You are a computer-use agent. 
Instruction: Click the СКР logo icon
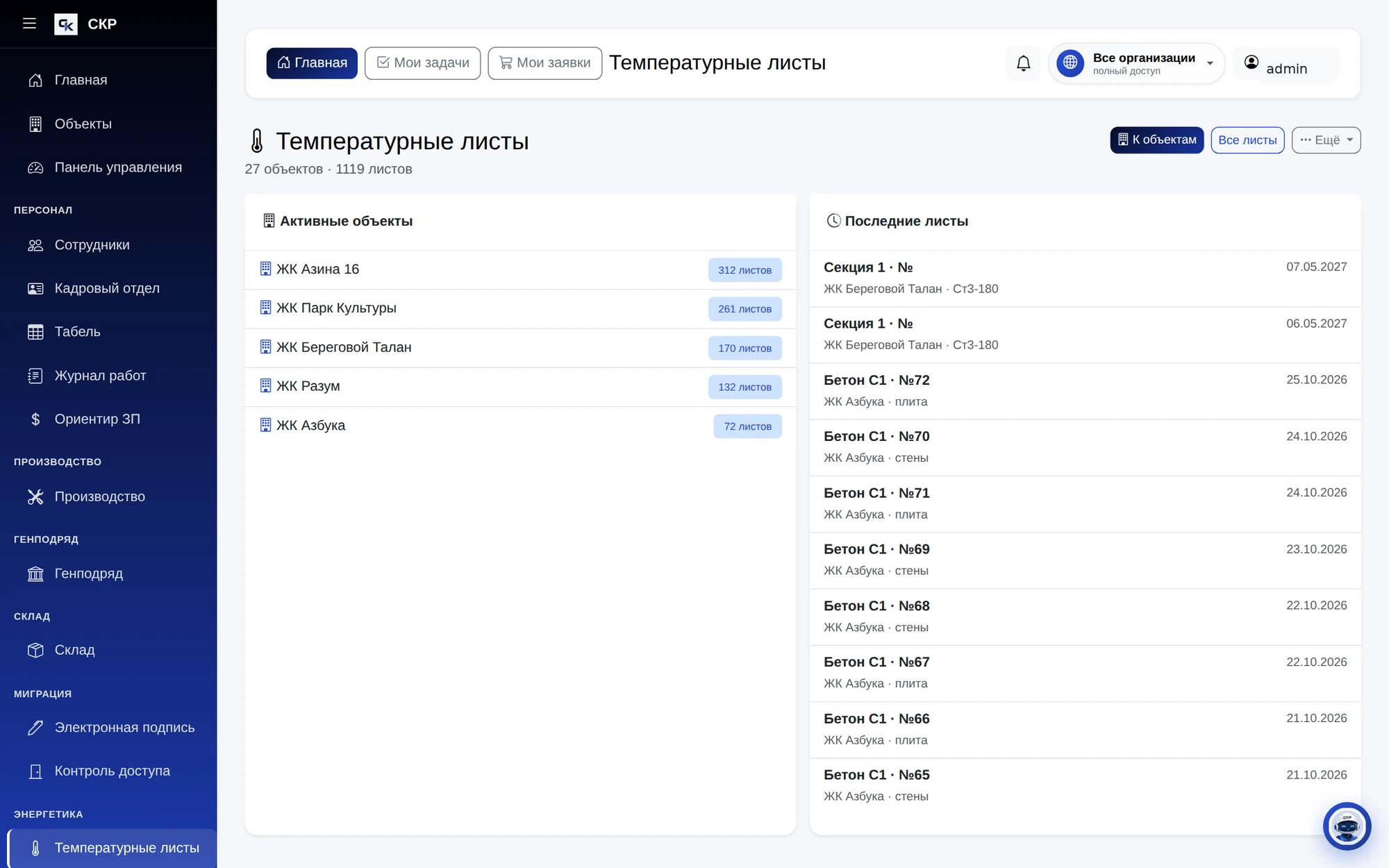pos(66,24)
